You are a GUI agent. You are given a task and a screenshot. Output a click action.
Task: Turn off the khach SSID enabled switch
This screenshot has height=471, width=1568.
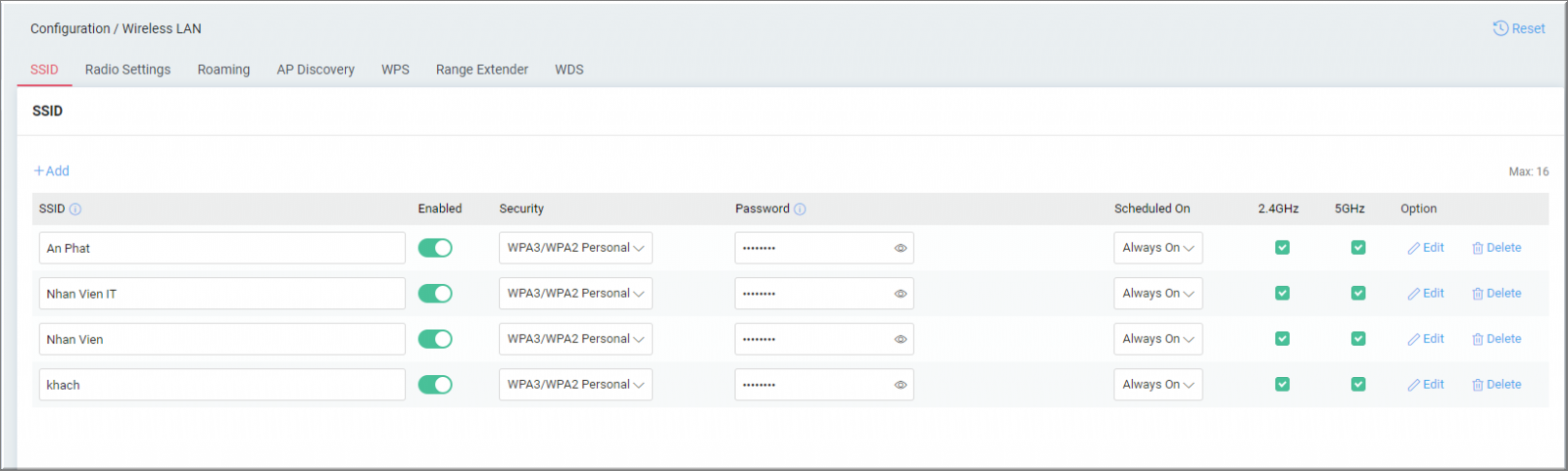tap(435, 385)
